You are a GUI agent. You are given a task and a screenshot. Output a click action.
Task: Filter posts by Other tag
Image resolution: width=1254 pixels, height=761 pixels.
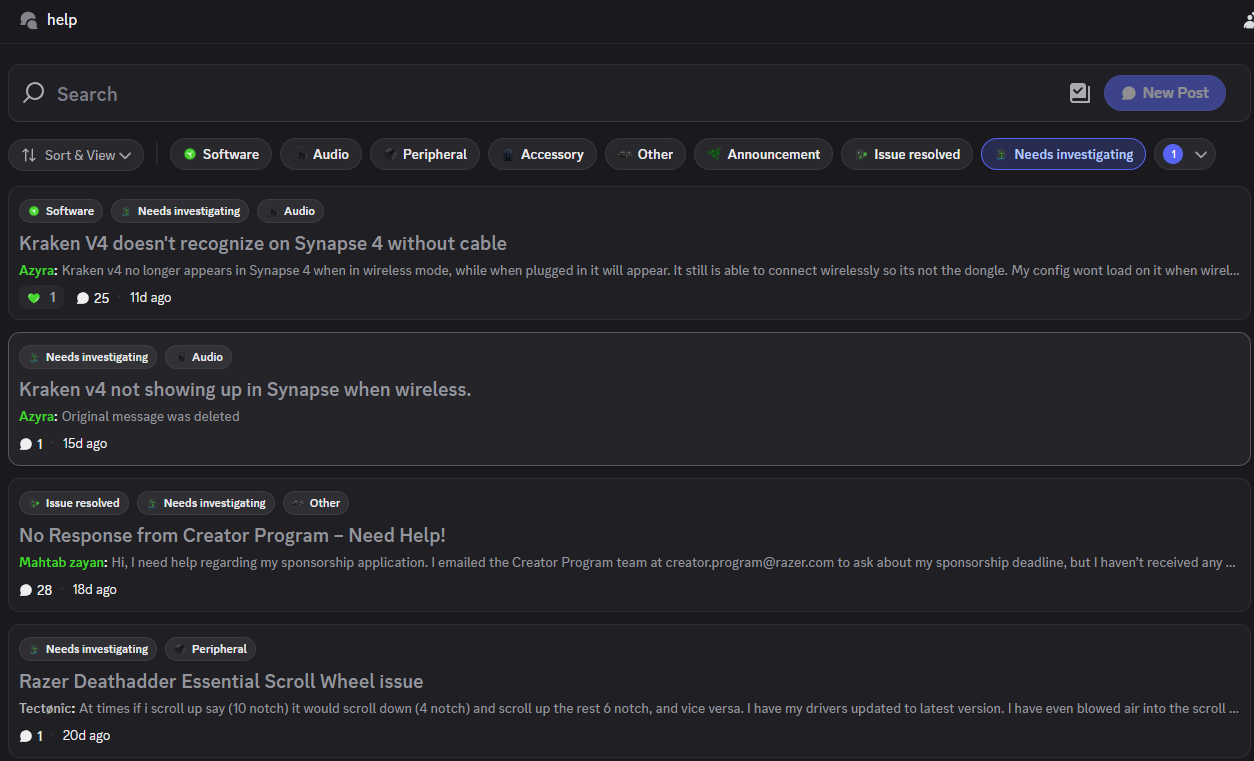[645, 154]
